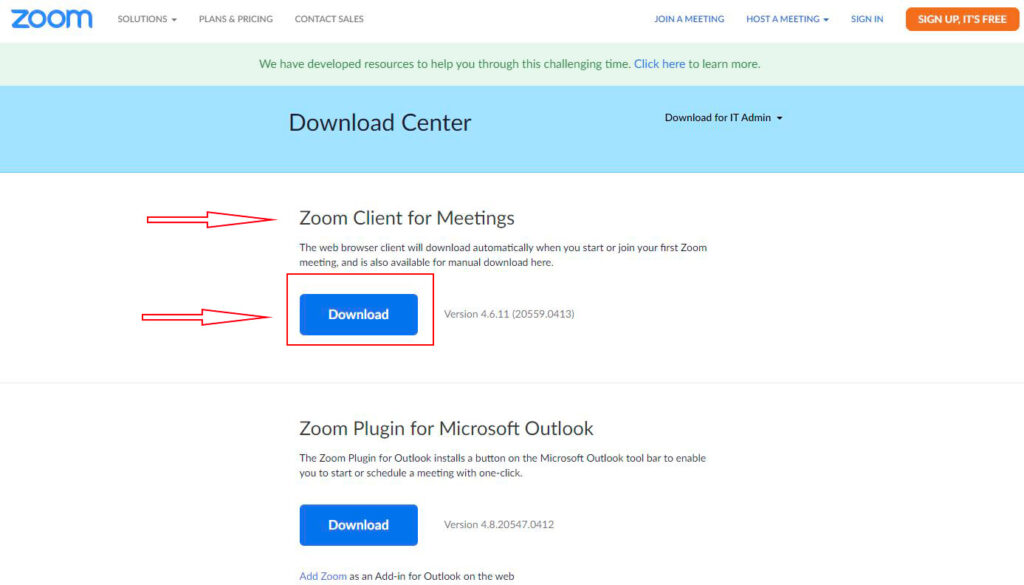Download Zoom Plugin for Microsoft Outlook
The width and height of the screenshot is (1024, 585).
359,525
